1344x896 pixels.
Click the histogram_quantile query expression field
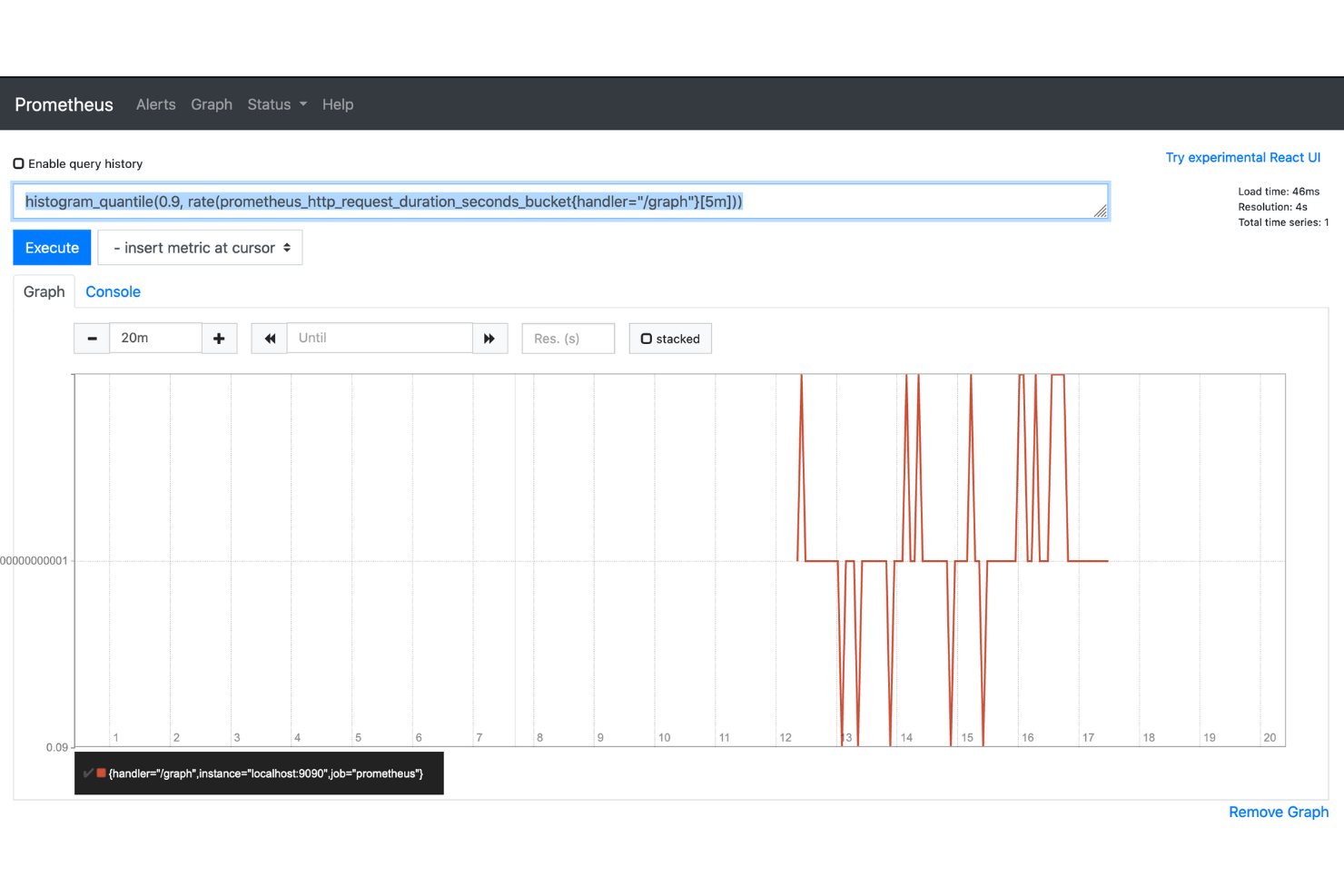(560, 202)
